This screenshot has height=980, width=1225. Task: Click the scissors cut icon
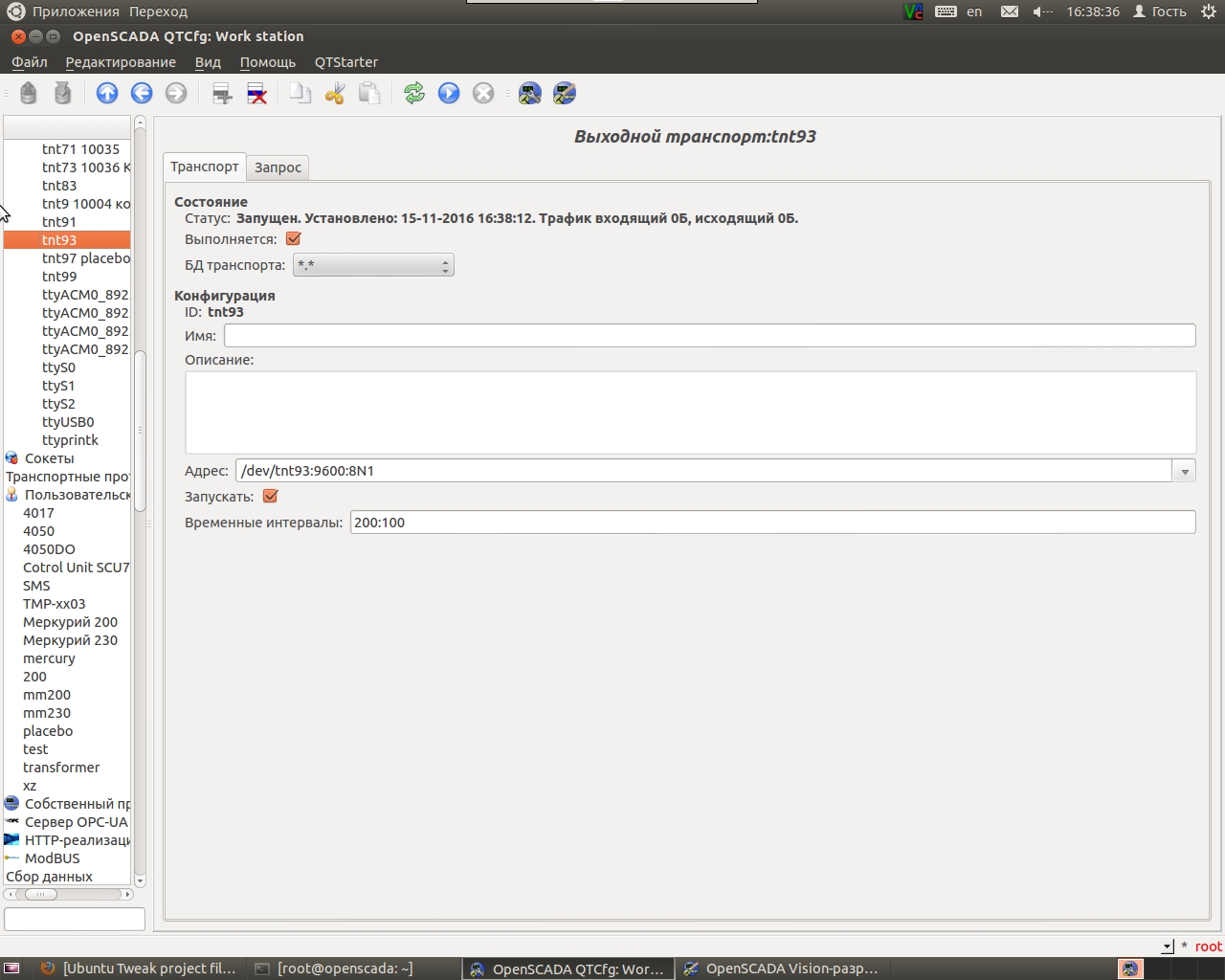335,93
